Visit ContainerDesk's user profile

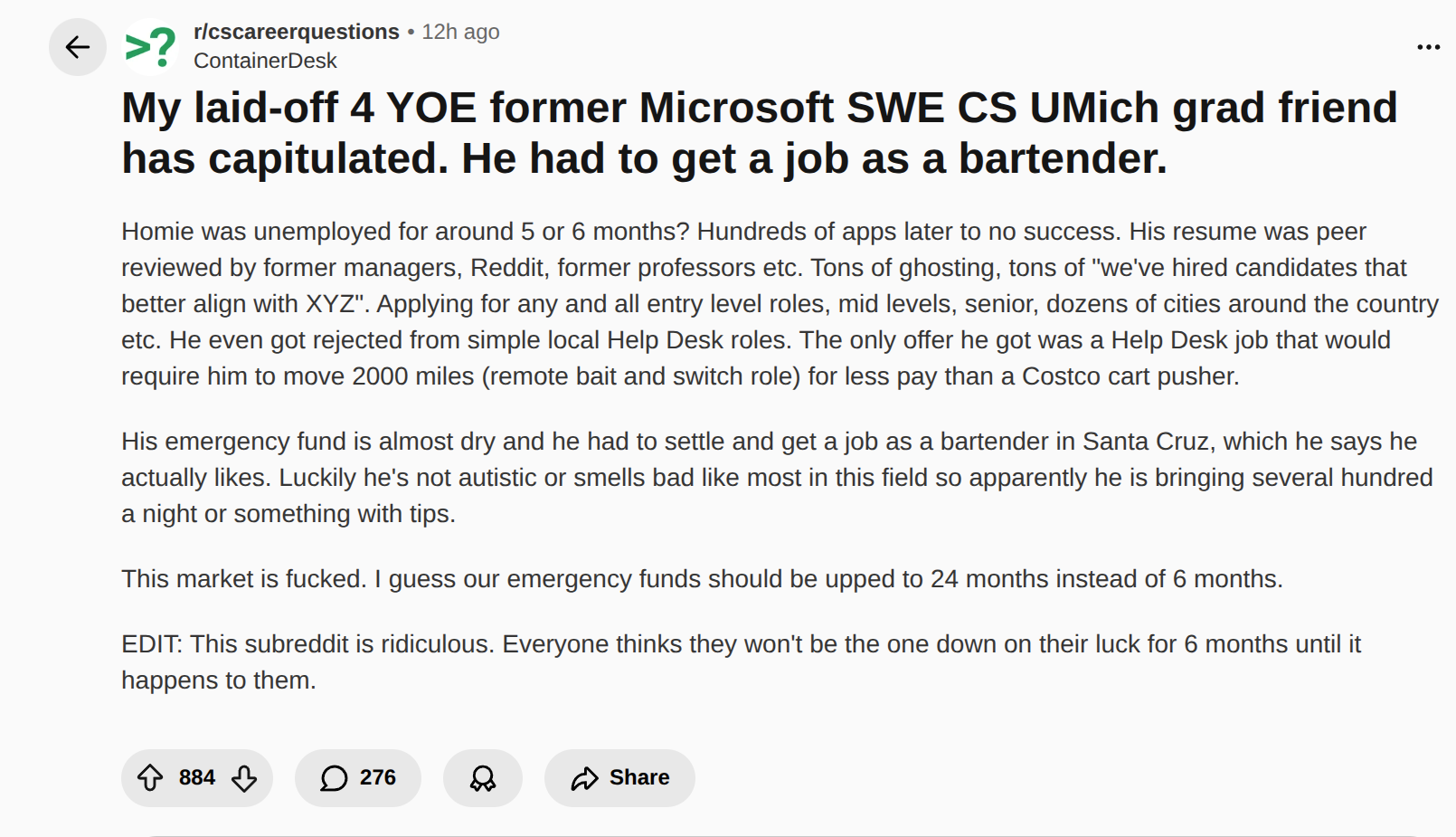[x=265, y=61]
